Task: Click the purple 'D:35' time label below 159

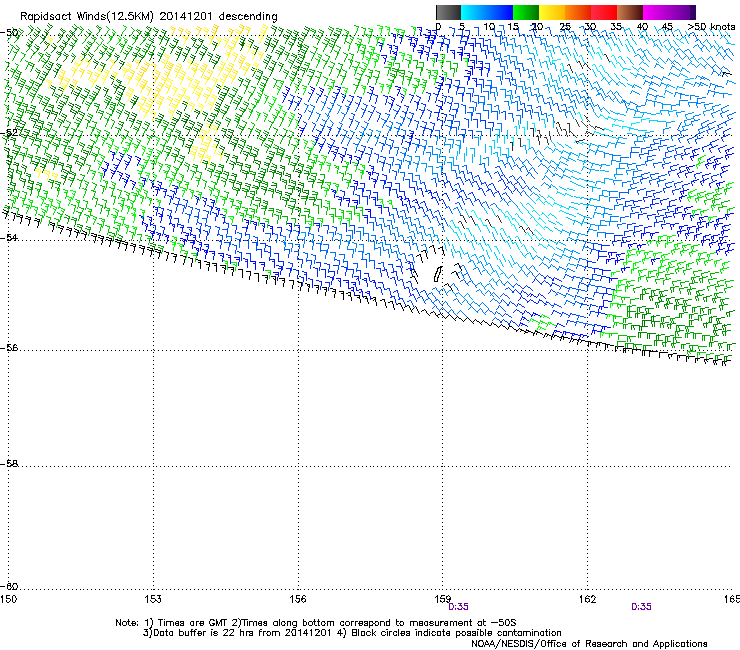Action: [x=458, y=607]
